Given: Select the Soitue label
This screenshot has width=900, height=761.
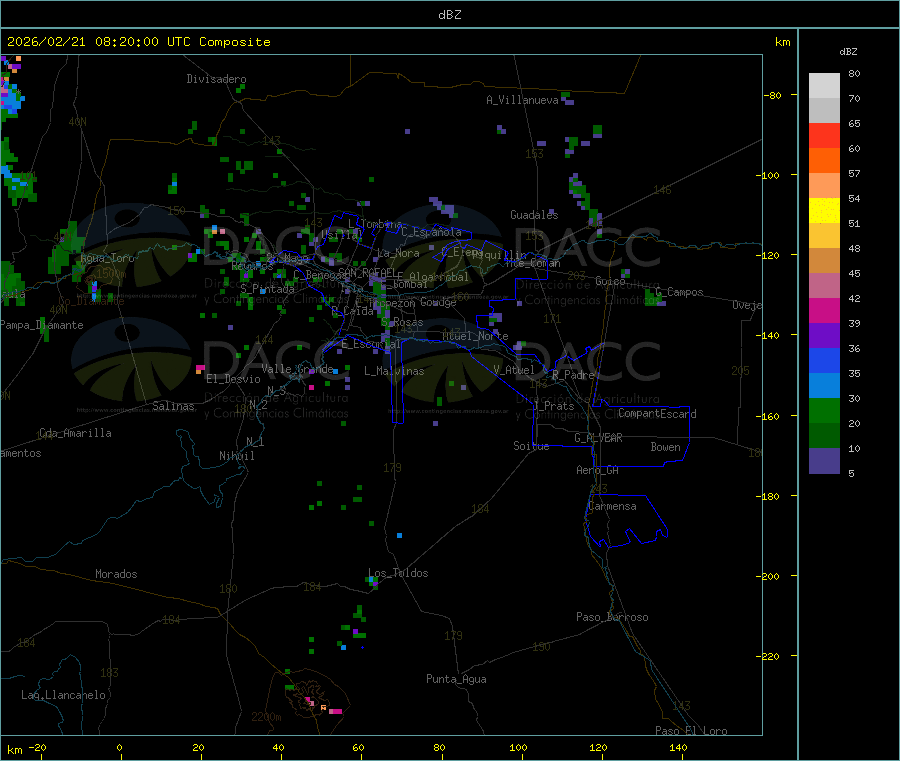Looking at the screenshot, I should (531, 446).
